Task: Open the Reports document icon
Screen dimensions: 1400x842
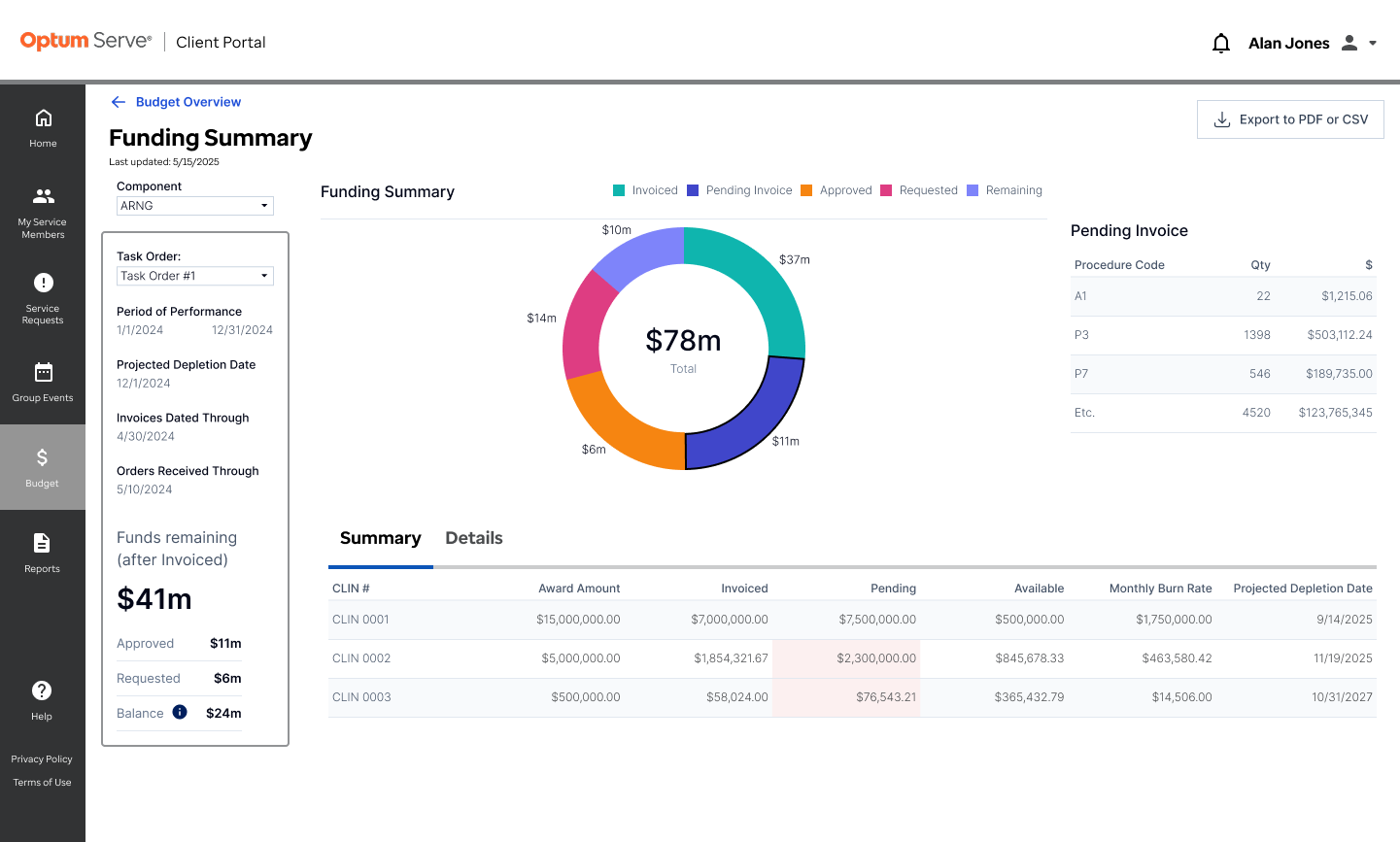Action: 42,543
